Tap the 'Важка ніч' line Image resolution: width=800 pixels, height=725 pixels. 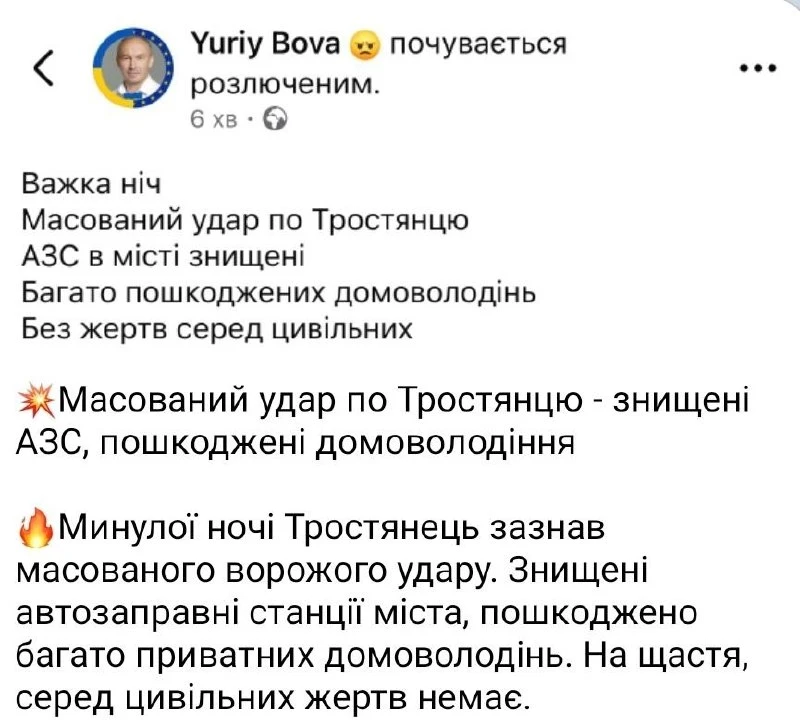pyautogui.click(x=91, y=184)
